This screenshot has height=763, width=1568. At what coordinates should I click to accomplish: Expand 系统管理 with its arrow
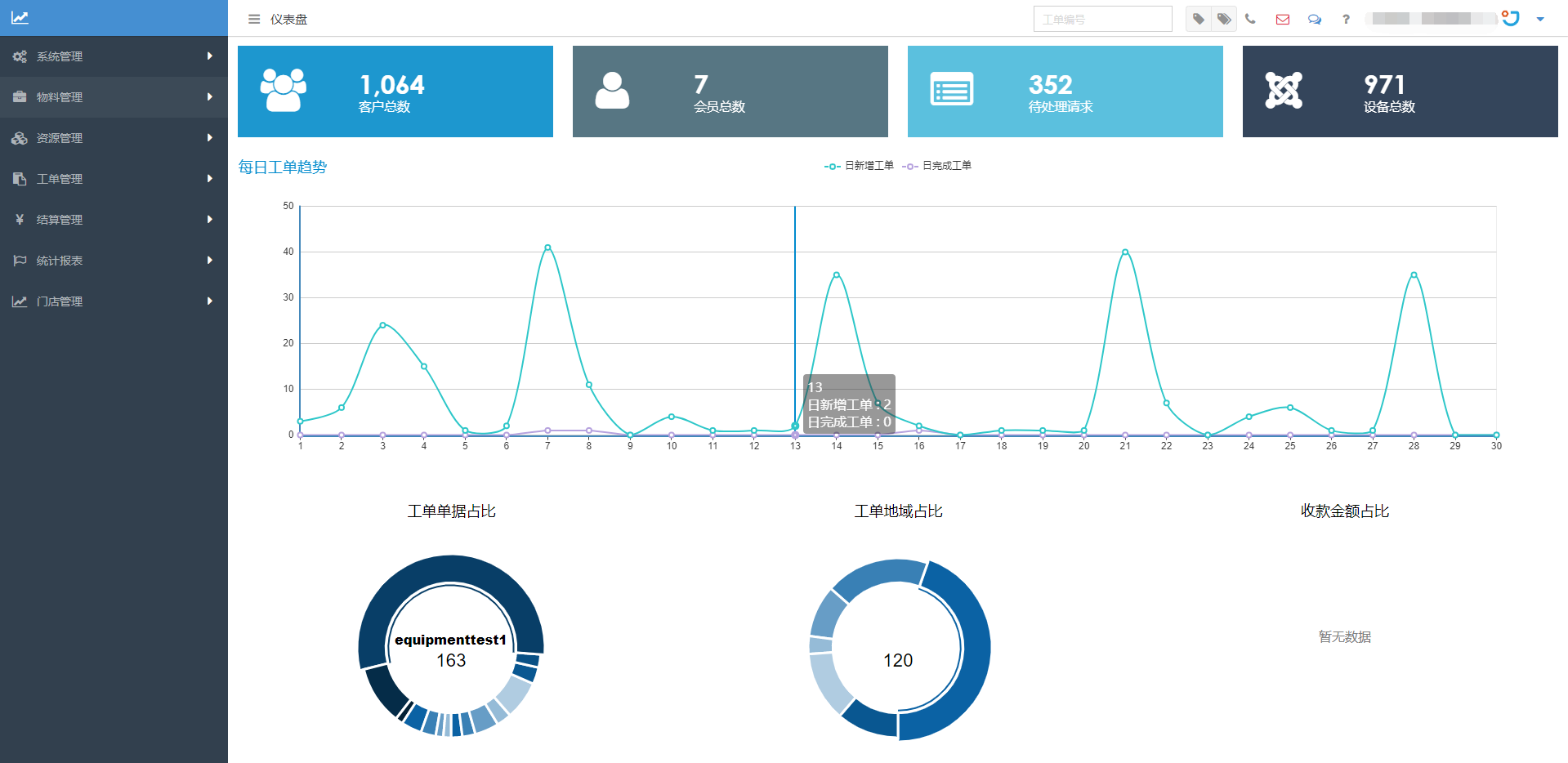pyautogui.click(x=210, y=56)
